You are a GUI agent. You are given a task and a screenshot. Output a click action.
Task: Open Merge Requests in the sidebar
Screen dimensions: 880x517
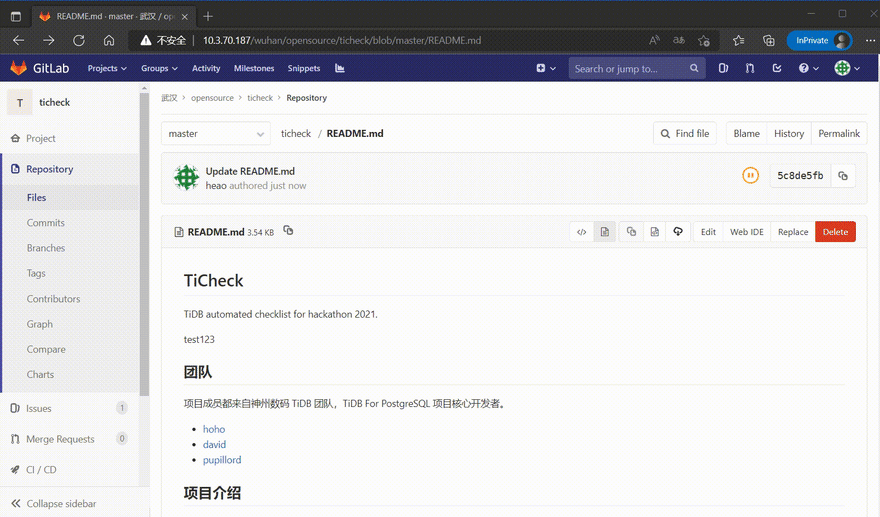click(x=59, y=439)
